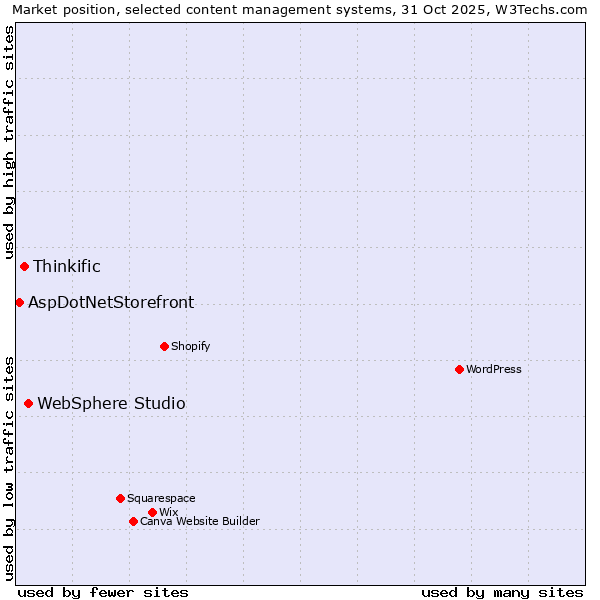Click the Wix data point marker
600x600 pixels.
pyautogui.click(x=152, y=512)
